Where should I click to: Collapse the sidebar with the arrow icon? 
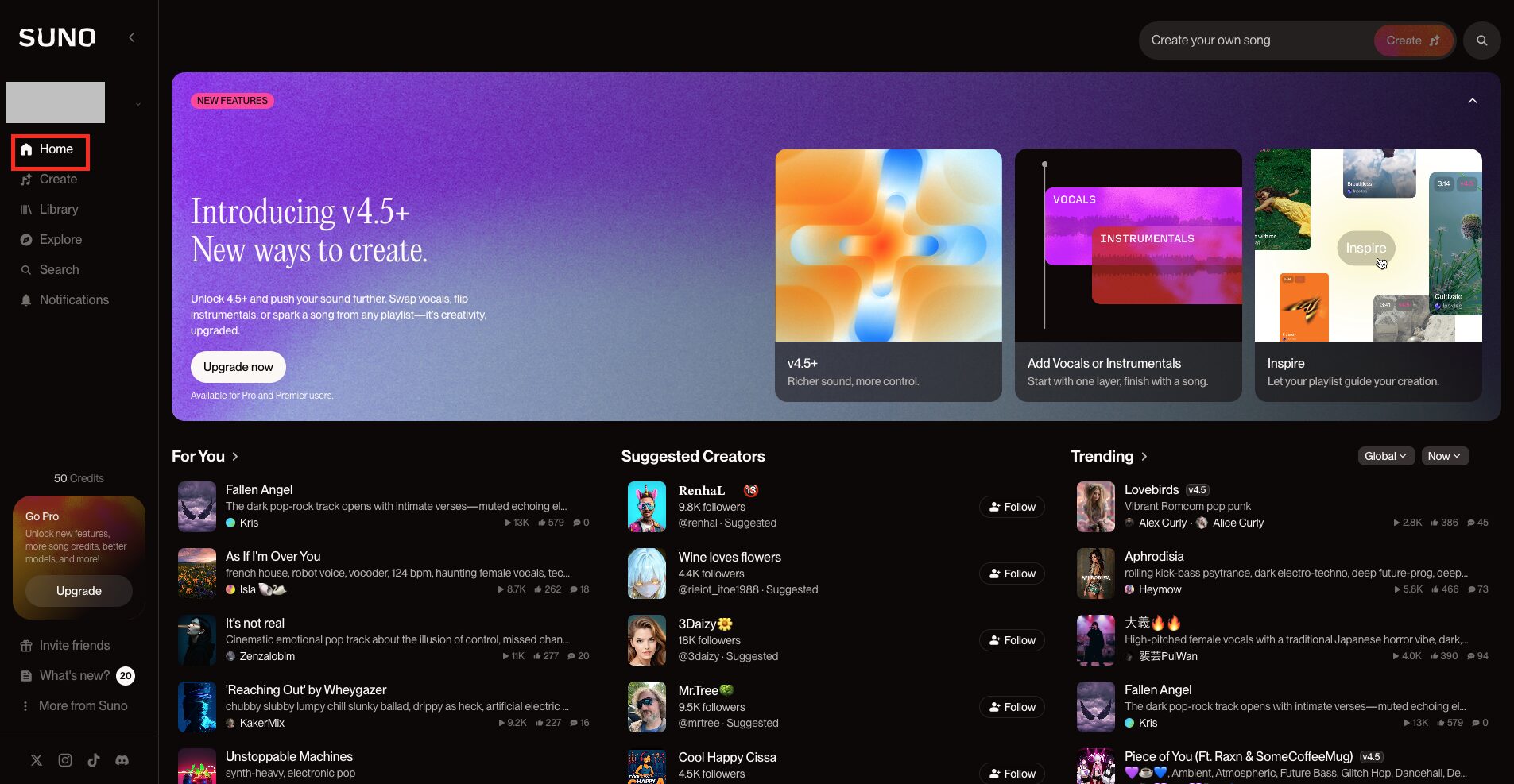pyautogui.click(x=132, y=37)
